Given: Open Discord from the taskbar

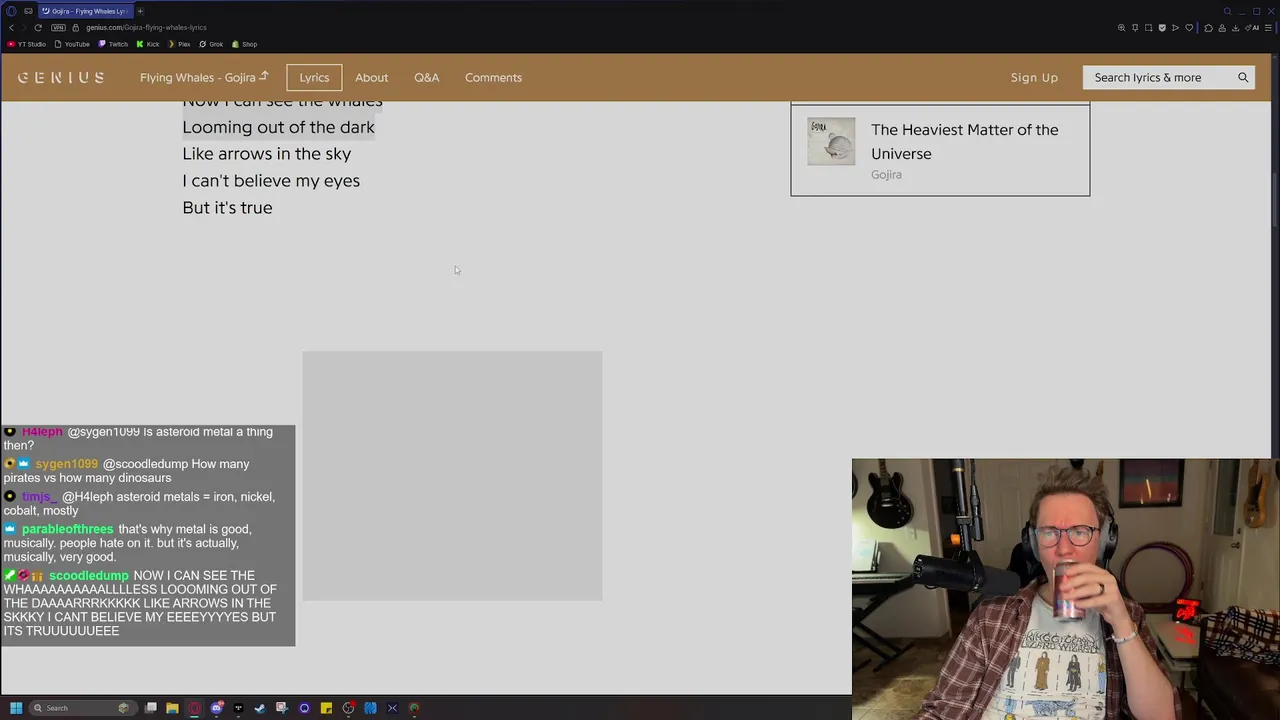Looking at the screenshot, I should (216, 708).
